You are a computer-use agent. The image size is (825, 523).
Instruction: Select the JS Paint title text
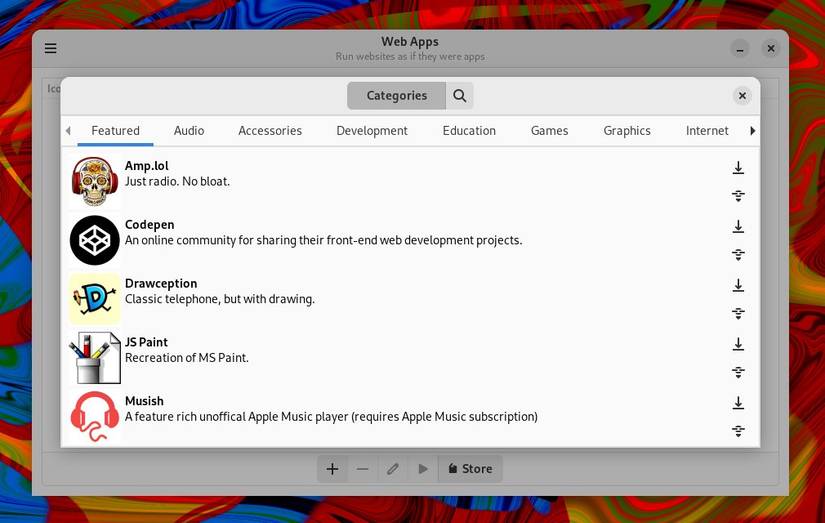tap(146, 342)
